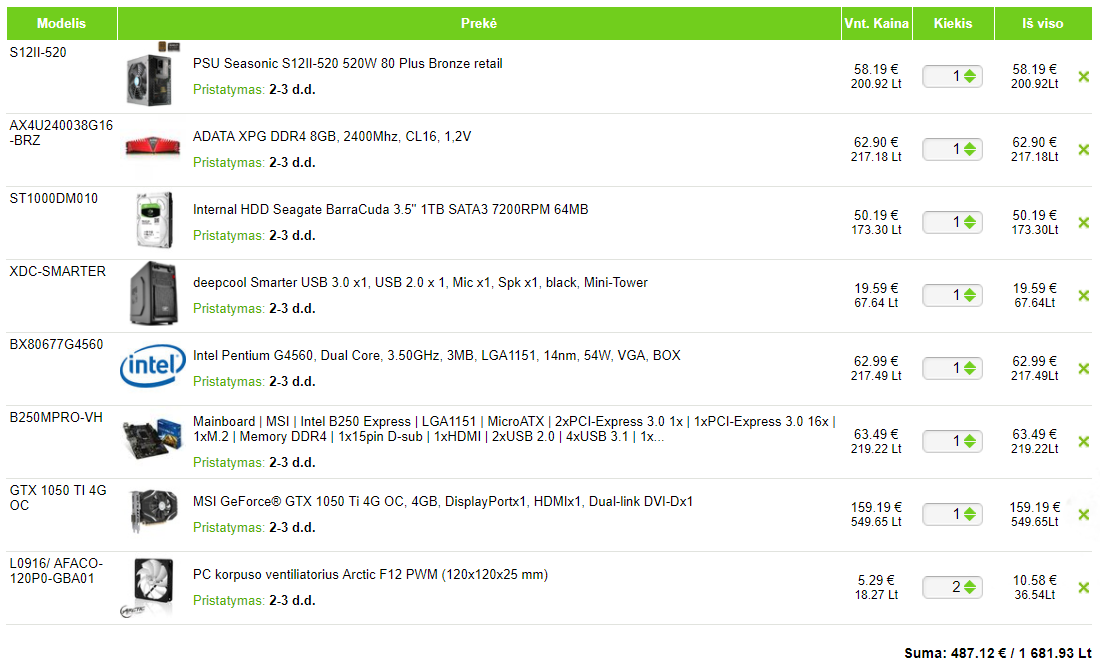The height and width of the screenshot is (670, 1100).
Task: Adjust the Arctic F12 fan quantity stepper
Action: (969, 587)
